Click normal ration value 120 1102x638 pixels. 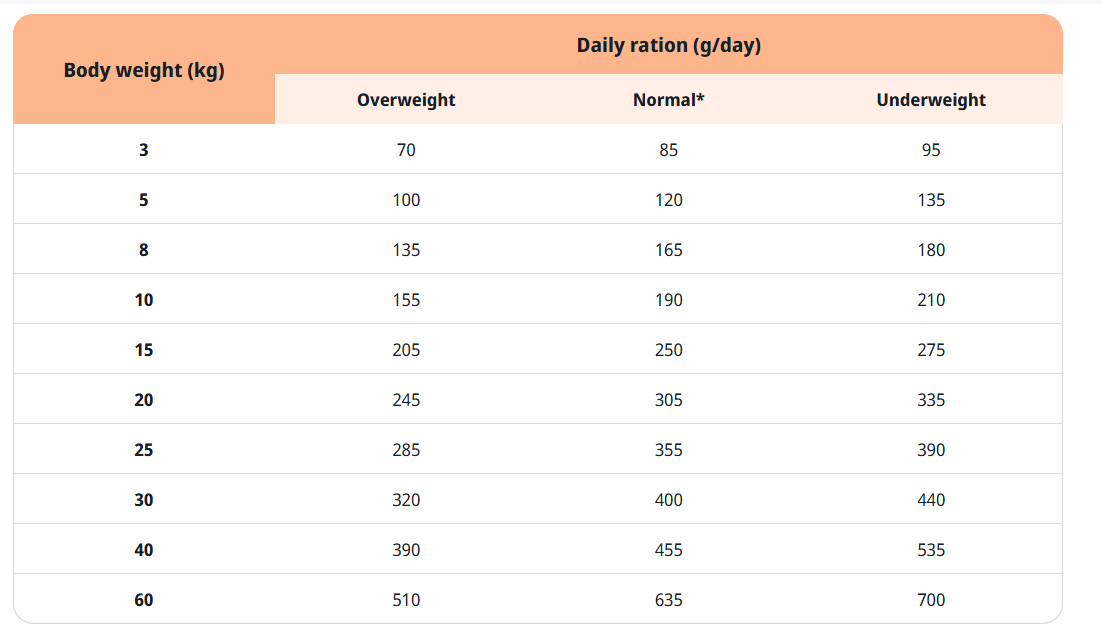(668, 200)
